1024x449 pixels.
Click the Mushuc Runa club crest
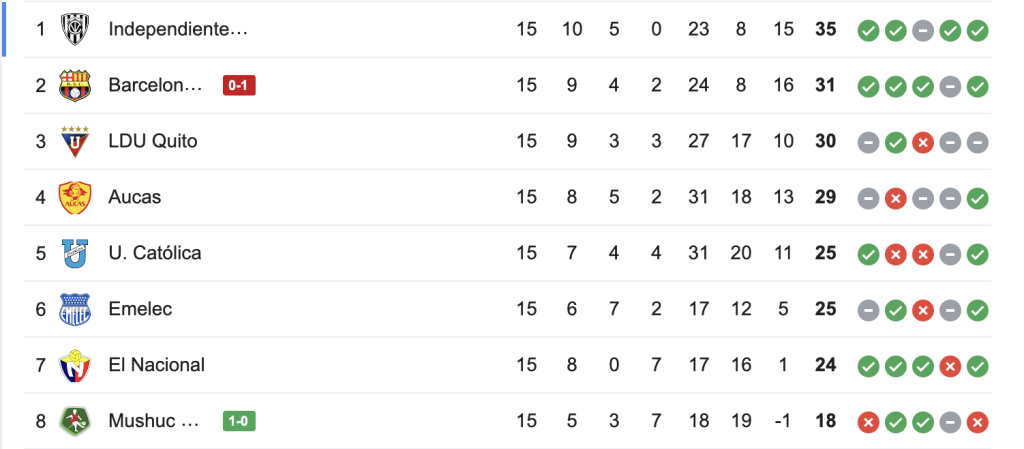(x=75, y=421)
